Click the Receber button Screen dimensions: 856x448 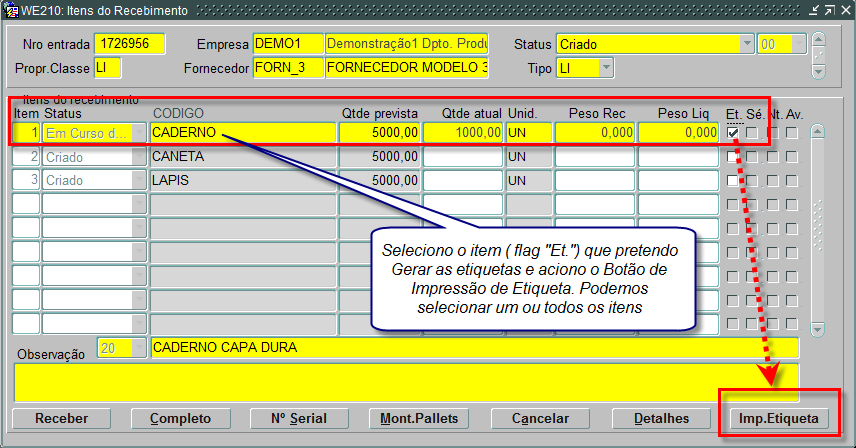pos(61,419)
